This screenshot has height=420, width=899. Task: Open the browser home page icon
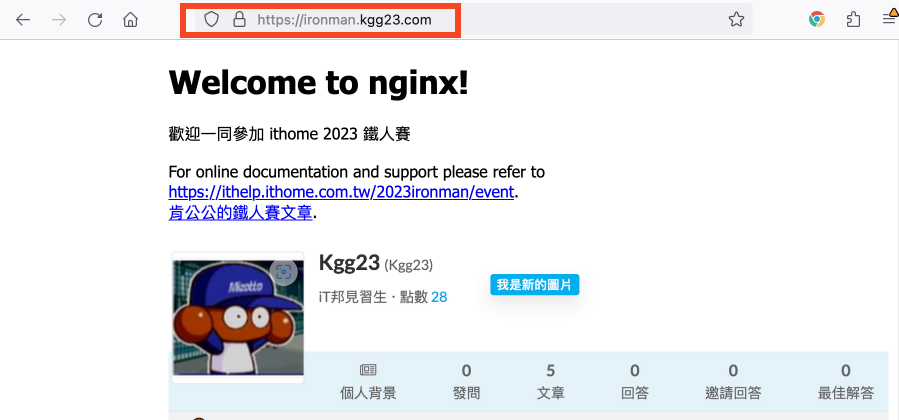click(131, 20)
